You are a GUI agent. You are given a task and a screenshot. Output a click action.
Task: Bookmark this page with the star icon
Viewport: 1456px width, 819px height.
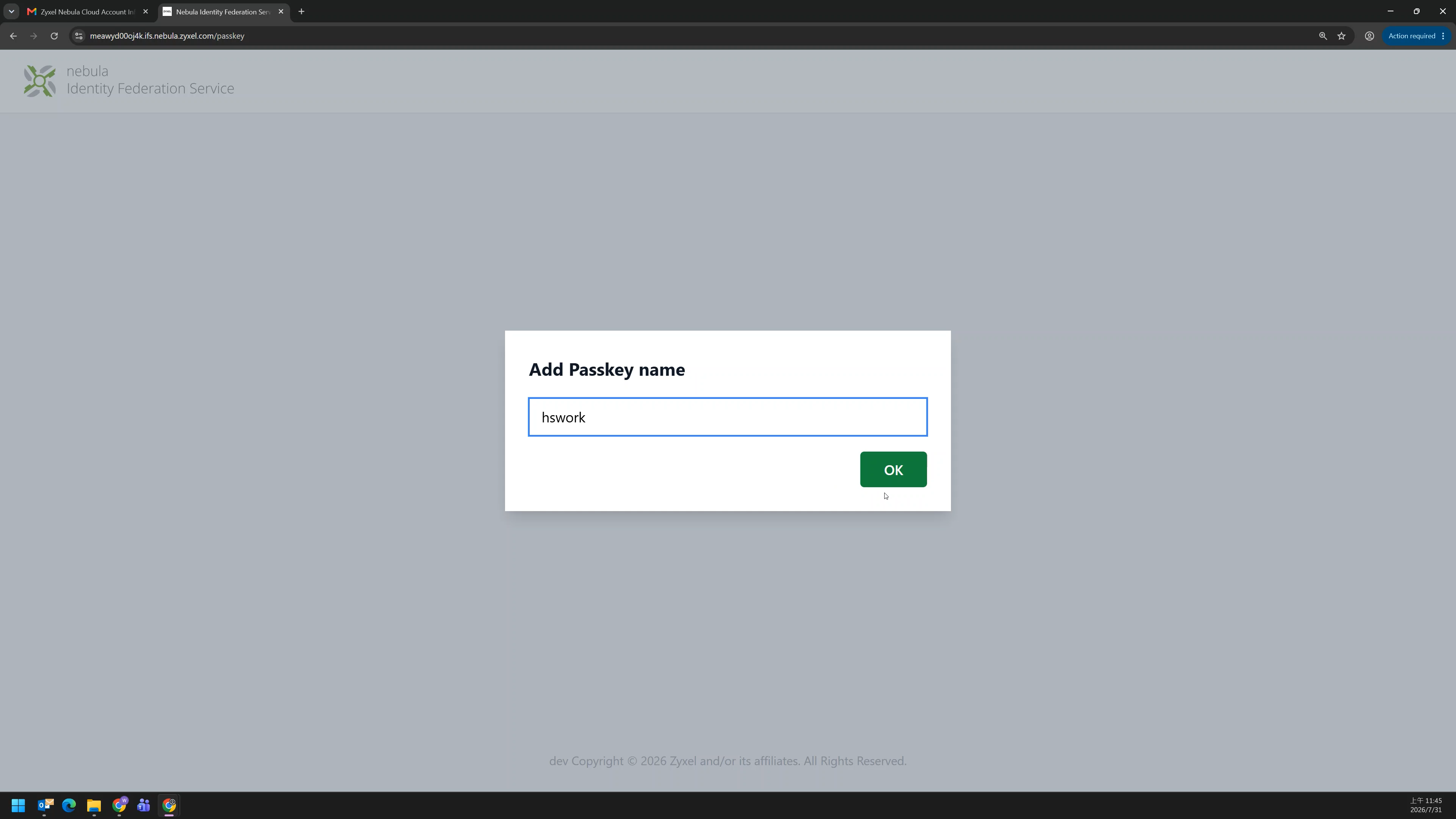tap(1341, 36)
